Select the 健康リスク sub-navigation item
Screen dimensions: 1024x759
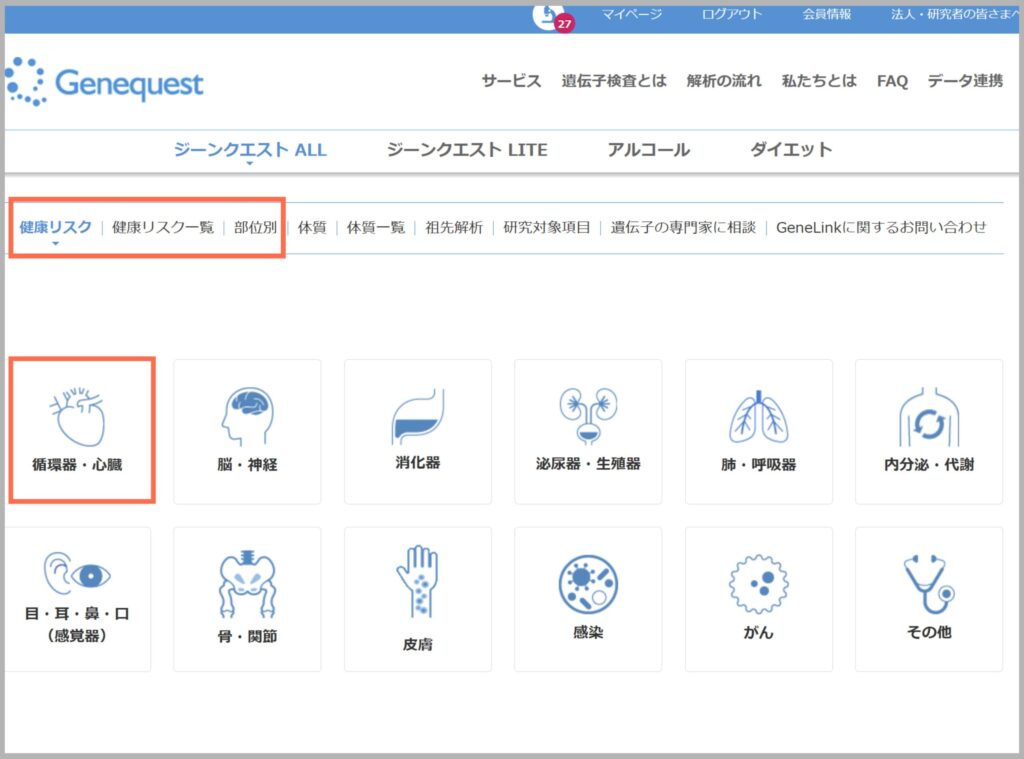[56, 227]
